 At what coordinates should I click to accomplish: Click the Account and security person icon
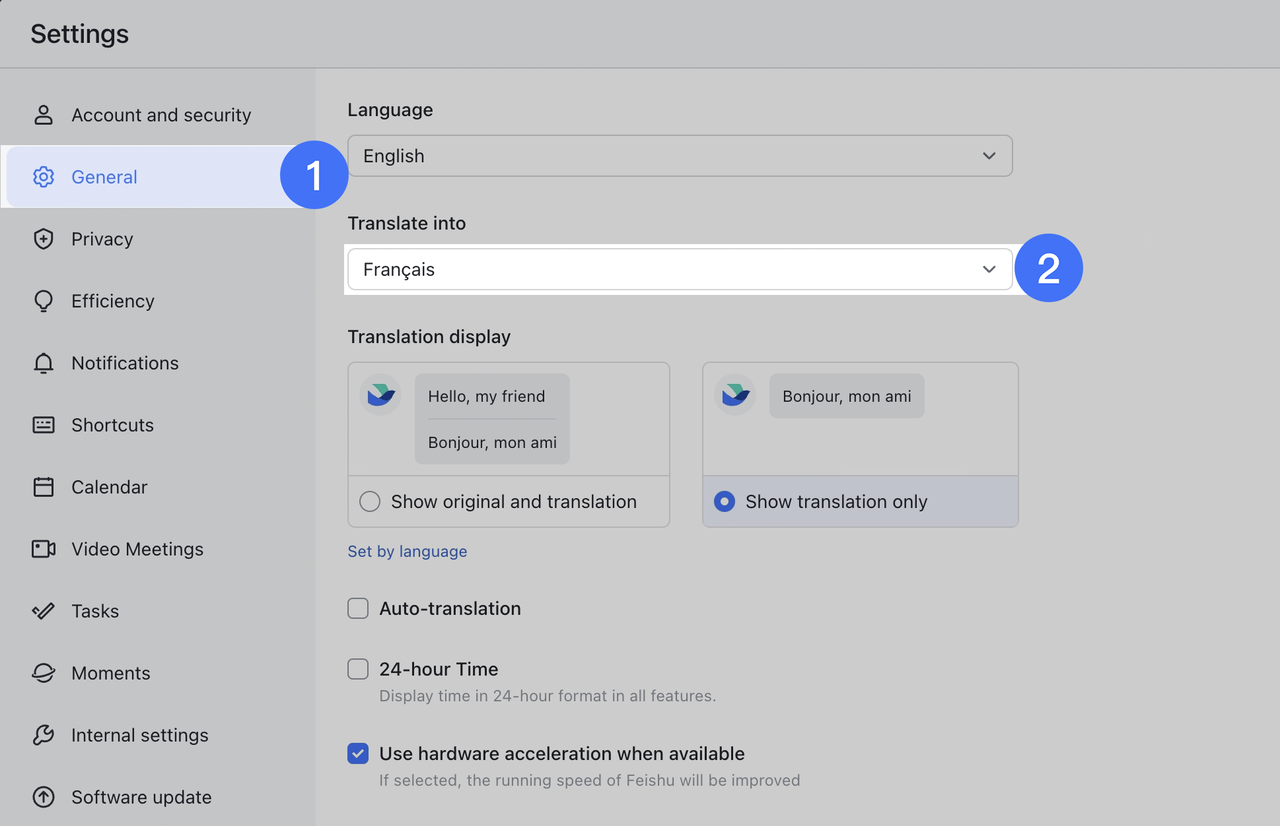point(43,115)
